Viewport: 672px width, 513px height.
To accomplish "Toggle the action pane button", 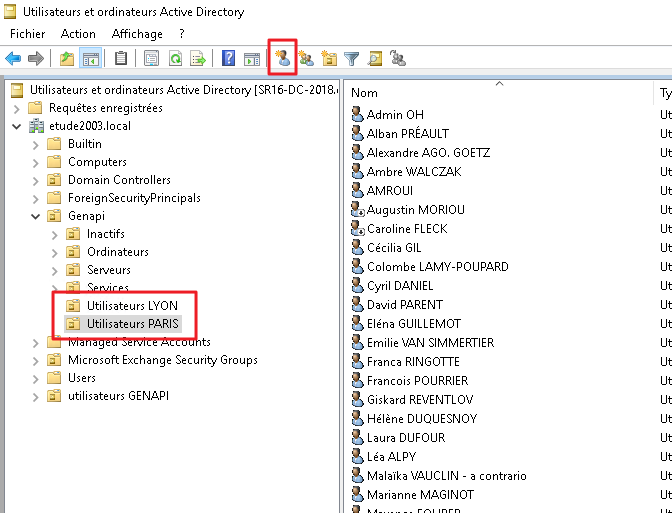I will tap(252, 58).
